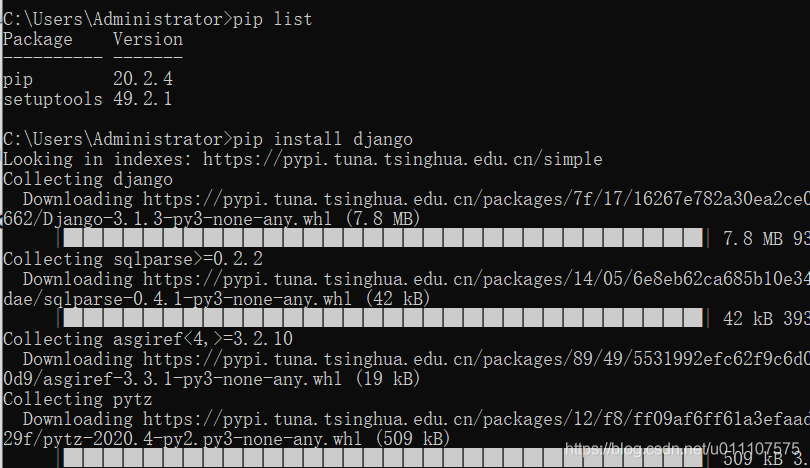Image resolution: width=810 pixels, height=468 pixels.
Task: Click the 'pip install django' command
Action: pyautogui.click(x=322, y=139)
